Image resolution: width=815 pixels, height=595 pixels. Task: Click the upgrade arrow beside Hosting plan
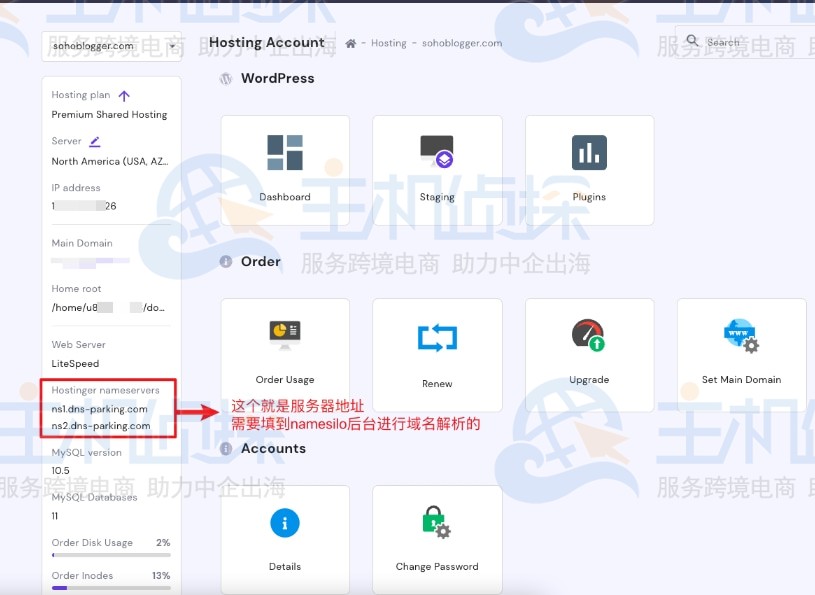coord(124,96)
